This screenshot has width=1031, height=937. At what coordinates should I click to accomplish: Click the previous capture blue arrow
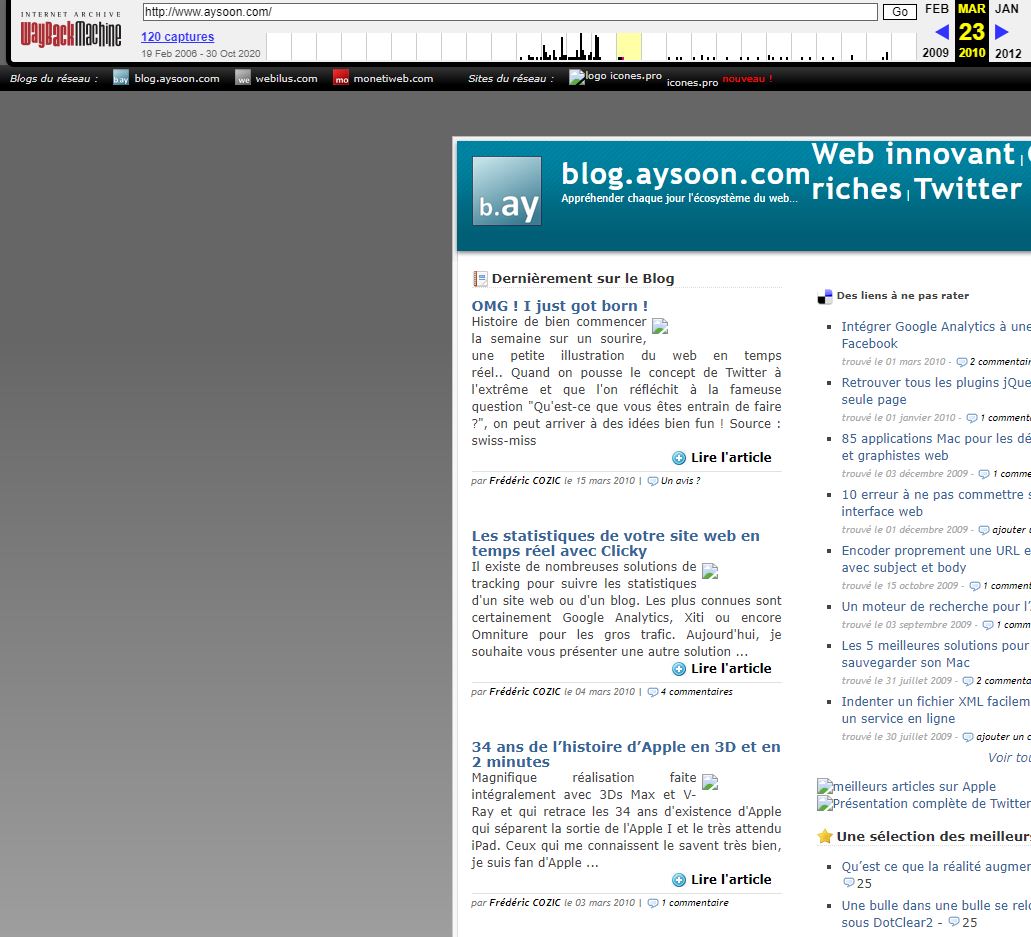point(941,32)
